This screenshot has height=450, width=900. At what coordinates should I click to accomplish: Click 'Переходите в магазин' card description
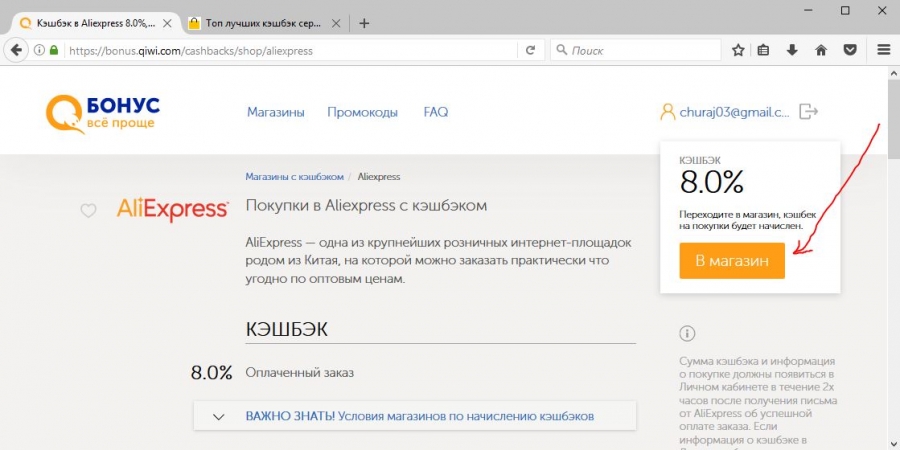coord(748,220)
